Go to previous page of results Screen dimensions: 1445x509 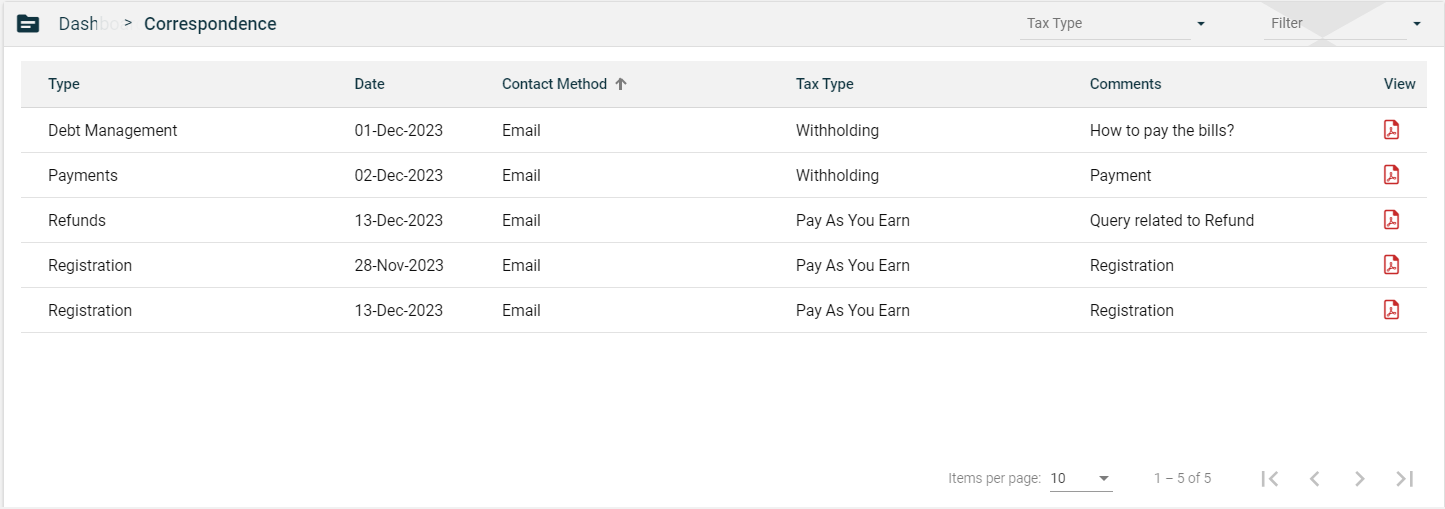(1315, 479)
